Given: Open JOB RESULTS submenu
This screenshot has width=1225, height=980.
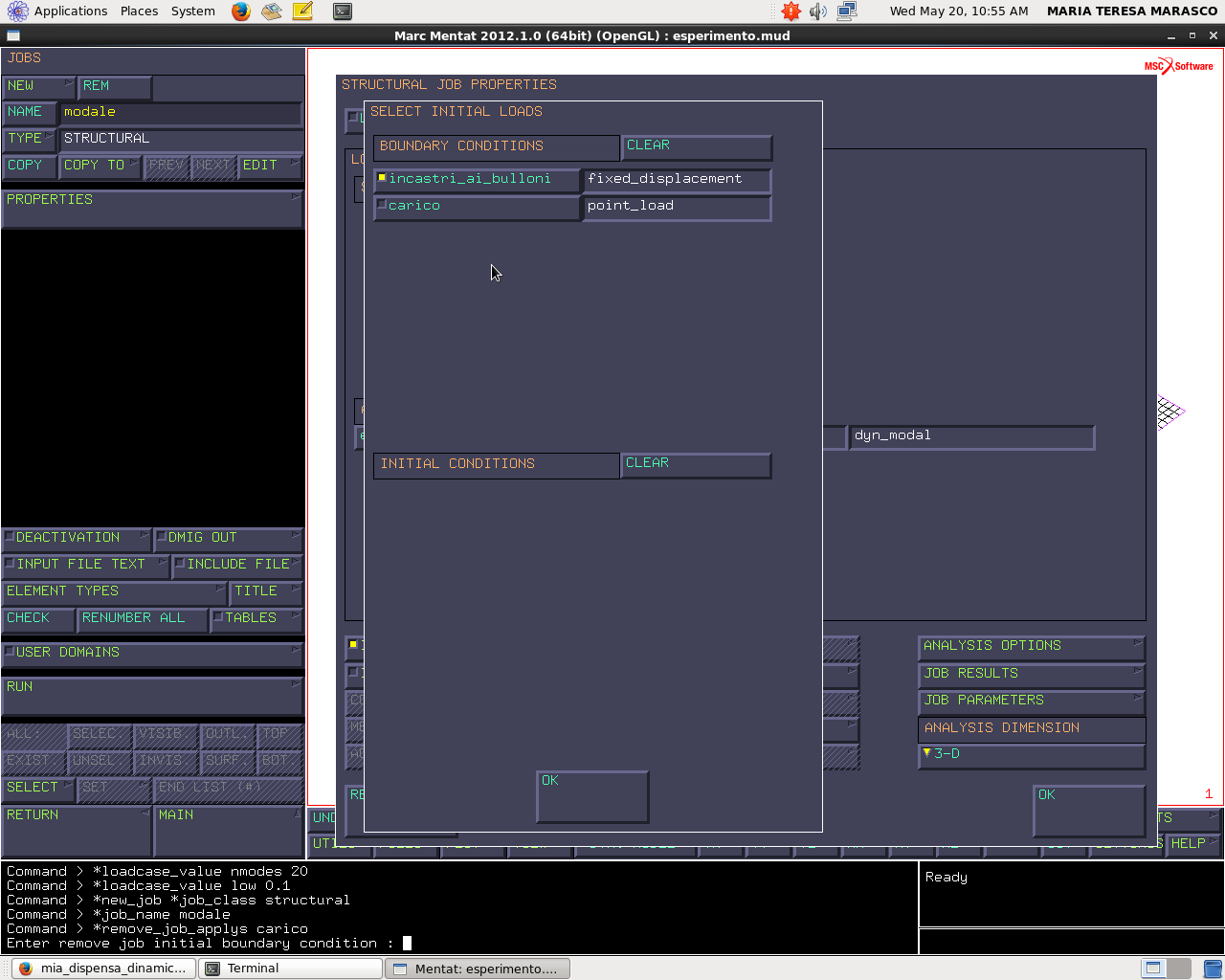Looking at the screenshot, I should tap(1031, 675).
